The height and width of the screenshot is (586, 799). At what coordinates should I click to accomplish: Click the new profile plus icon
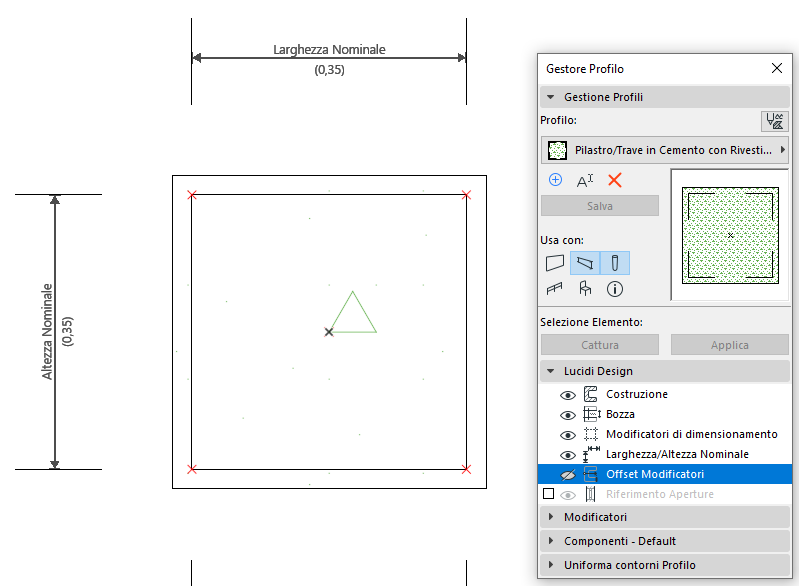(555, 180)
